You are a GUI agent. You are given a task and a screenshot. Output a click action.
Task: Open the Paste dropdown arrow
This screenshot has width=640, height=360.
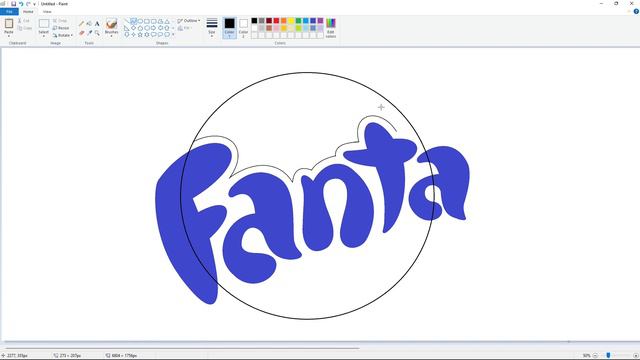coord(9,36)
